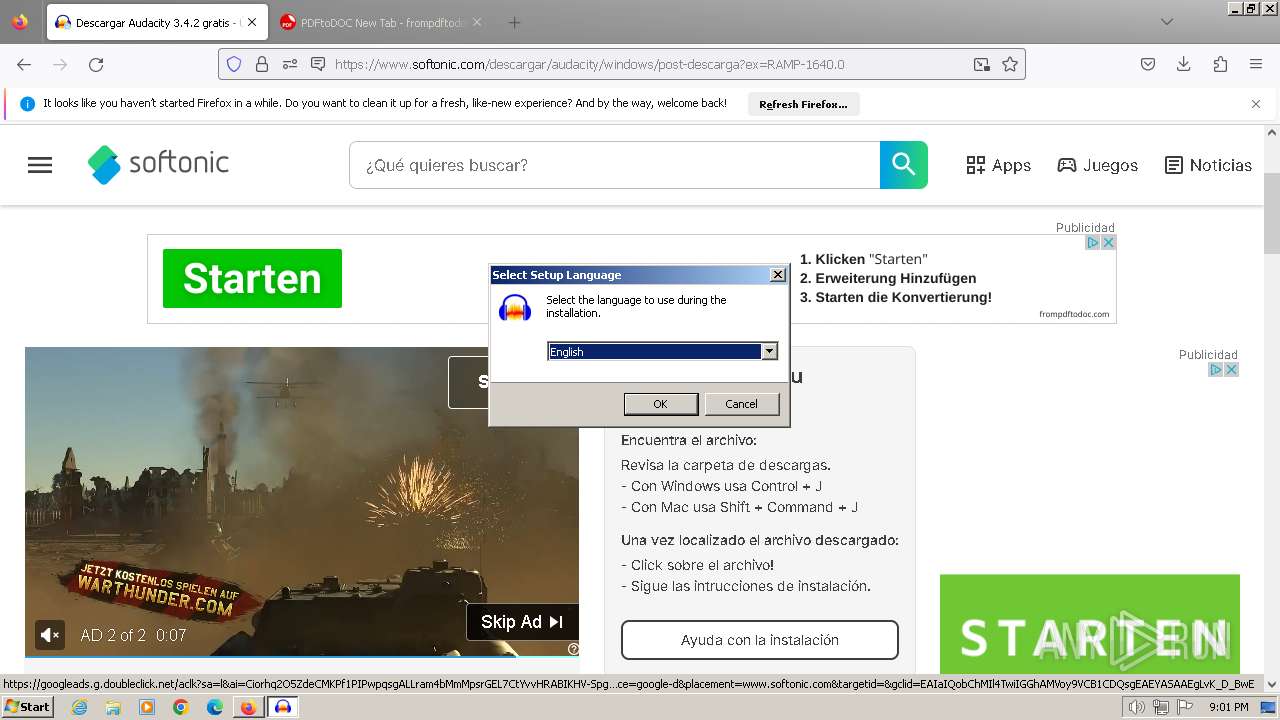Viewport: 1280px width, 720px height.
Task: Click the tracking protection shield icon
Action: tap(234, 64)
